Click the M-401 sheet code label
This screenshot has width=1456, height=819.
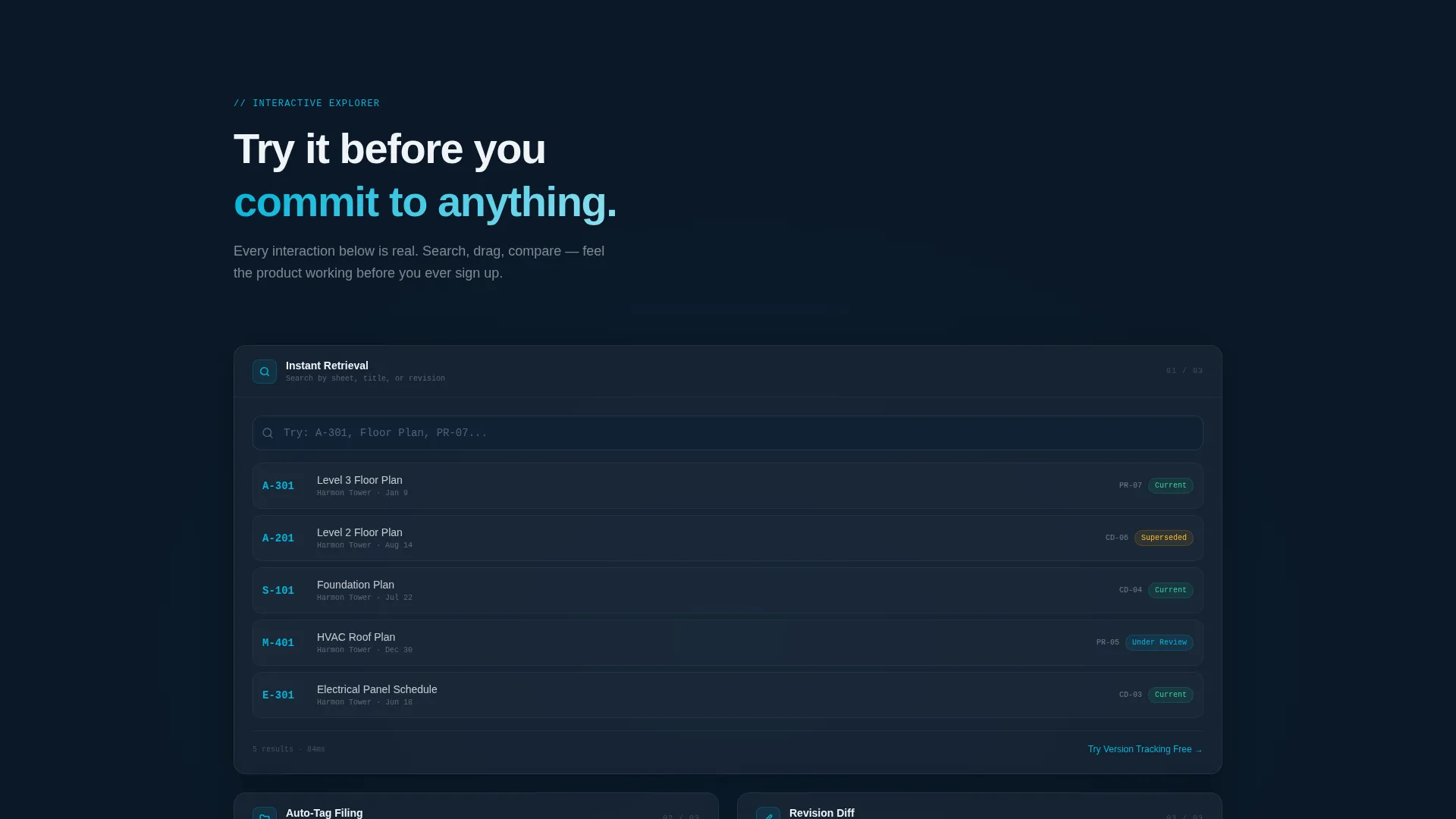coord(278,643)
